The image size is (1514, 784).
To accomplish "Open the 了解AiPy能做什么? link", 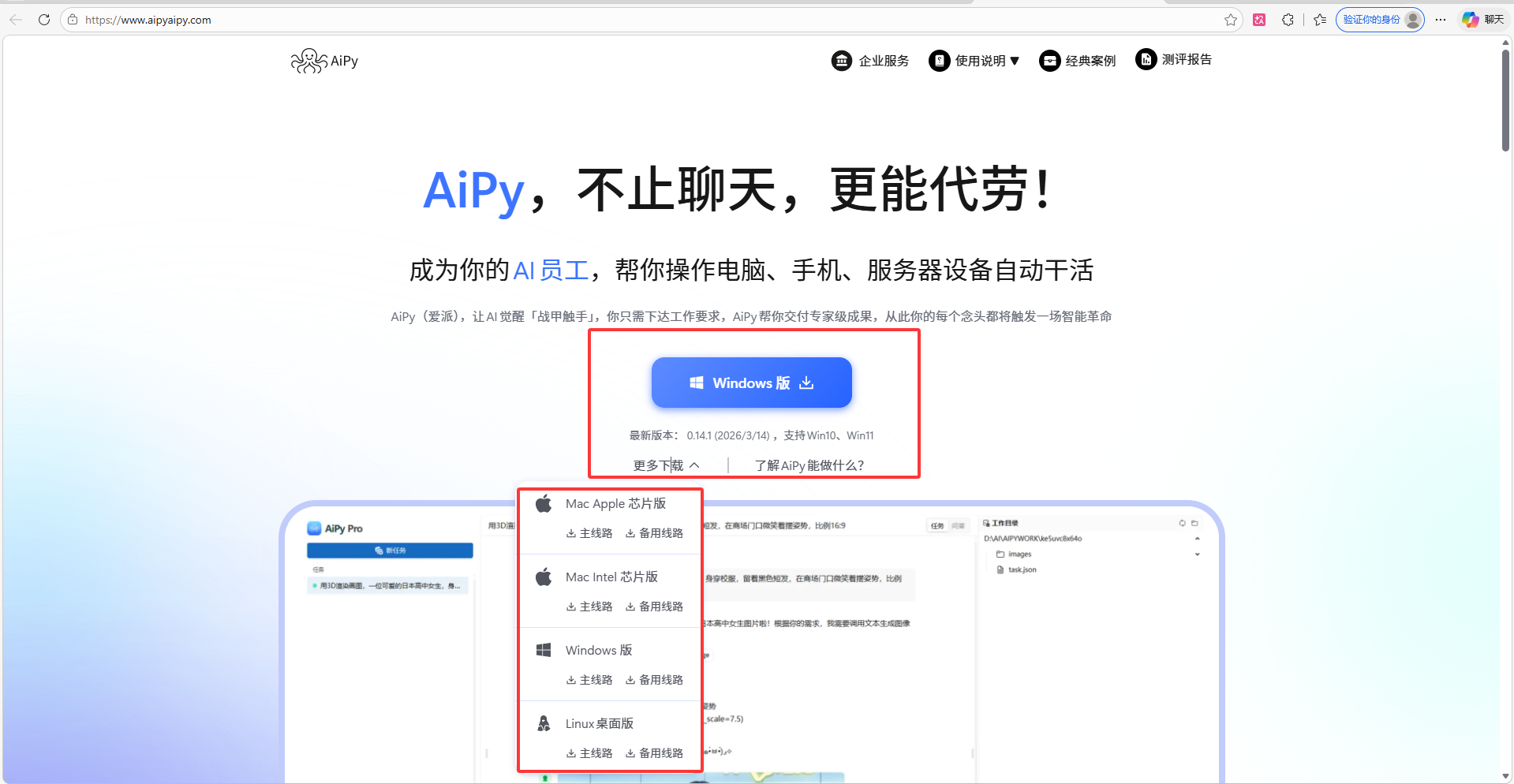I will pyautogui.click(x=809, y=465).
